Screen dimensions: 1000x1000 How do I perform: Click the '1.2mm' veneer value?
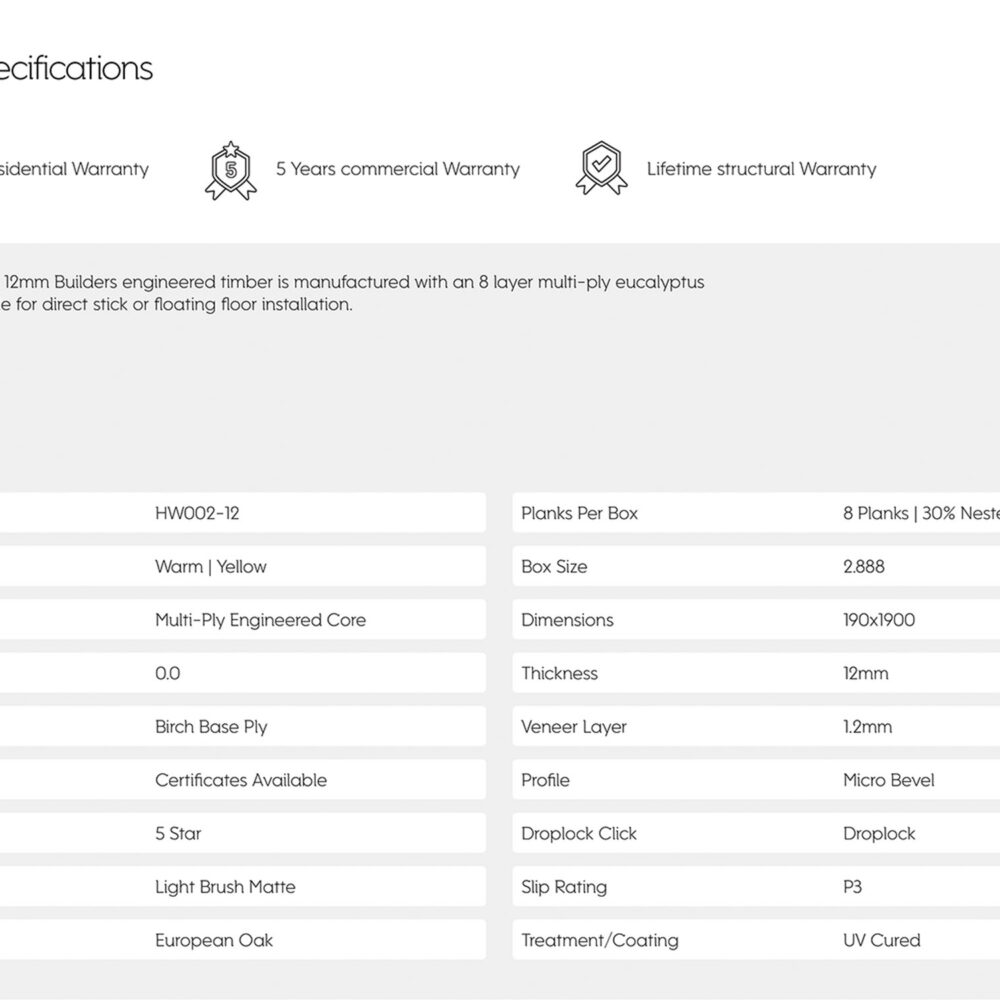(x=867, y=727)
